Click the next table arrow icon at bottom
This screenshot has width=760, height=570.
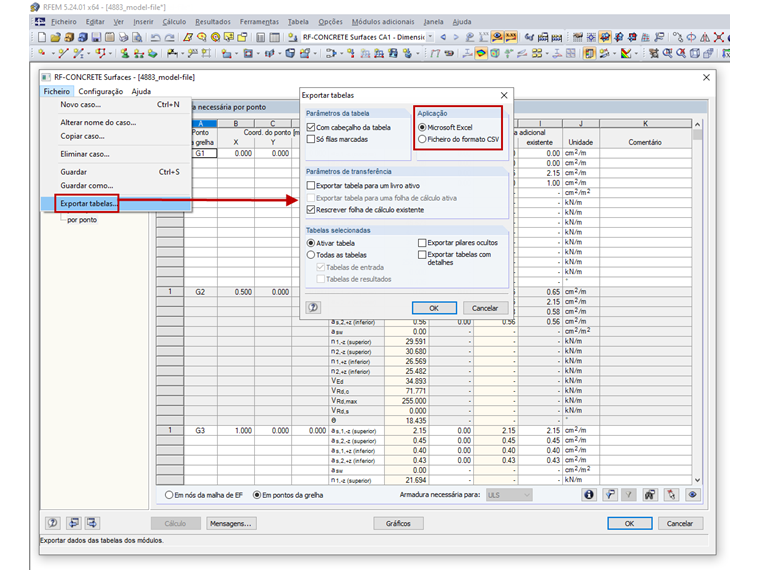[x=92, y=523]
